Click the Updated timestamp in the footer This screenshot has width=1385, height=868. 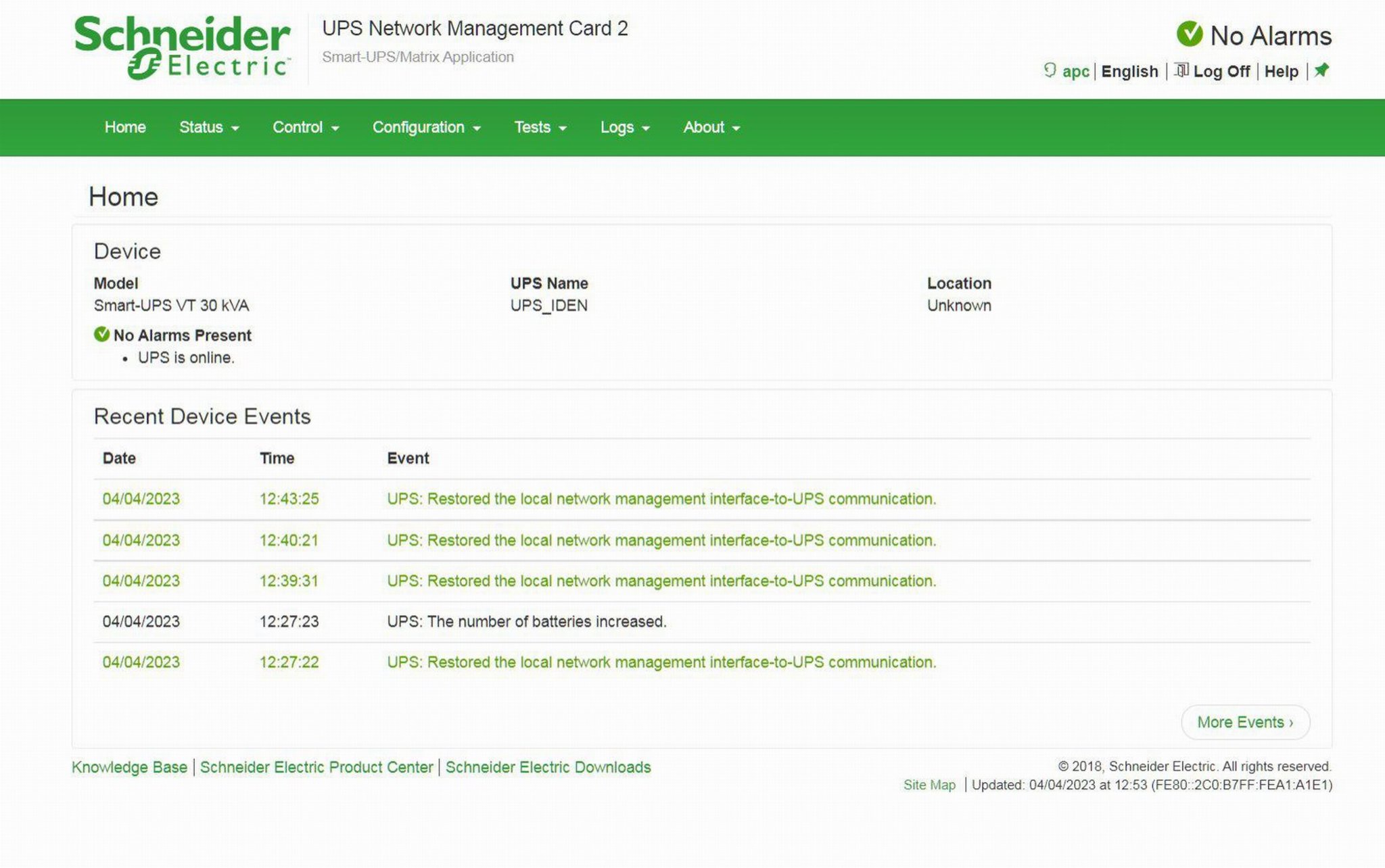(1152, 785)
